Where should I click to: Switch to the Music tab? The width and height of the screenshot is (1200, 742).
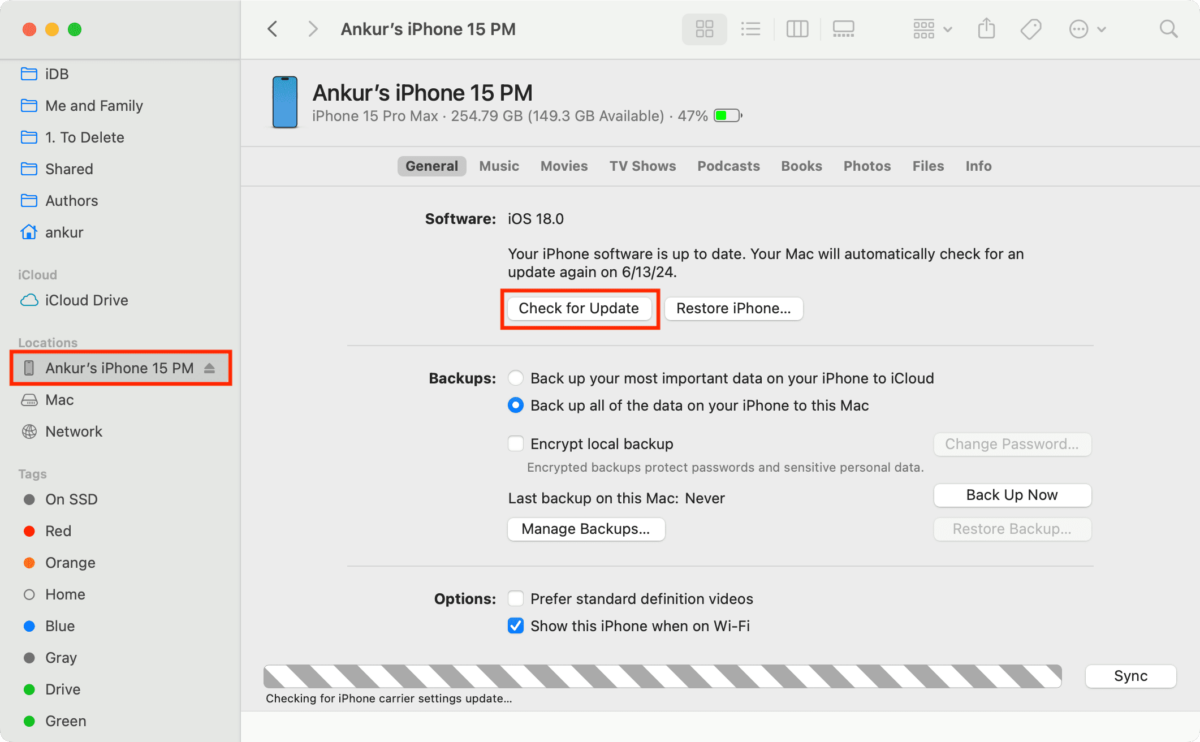pos(499,166)
